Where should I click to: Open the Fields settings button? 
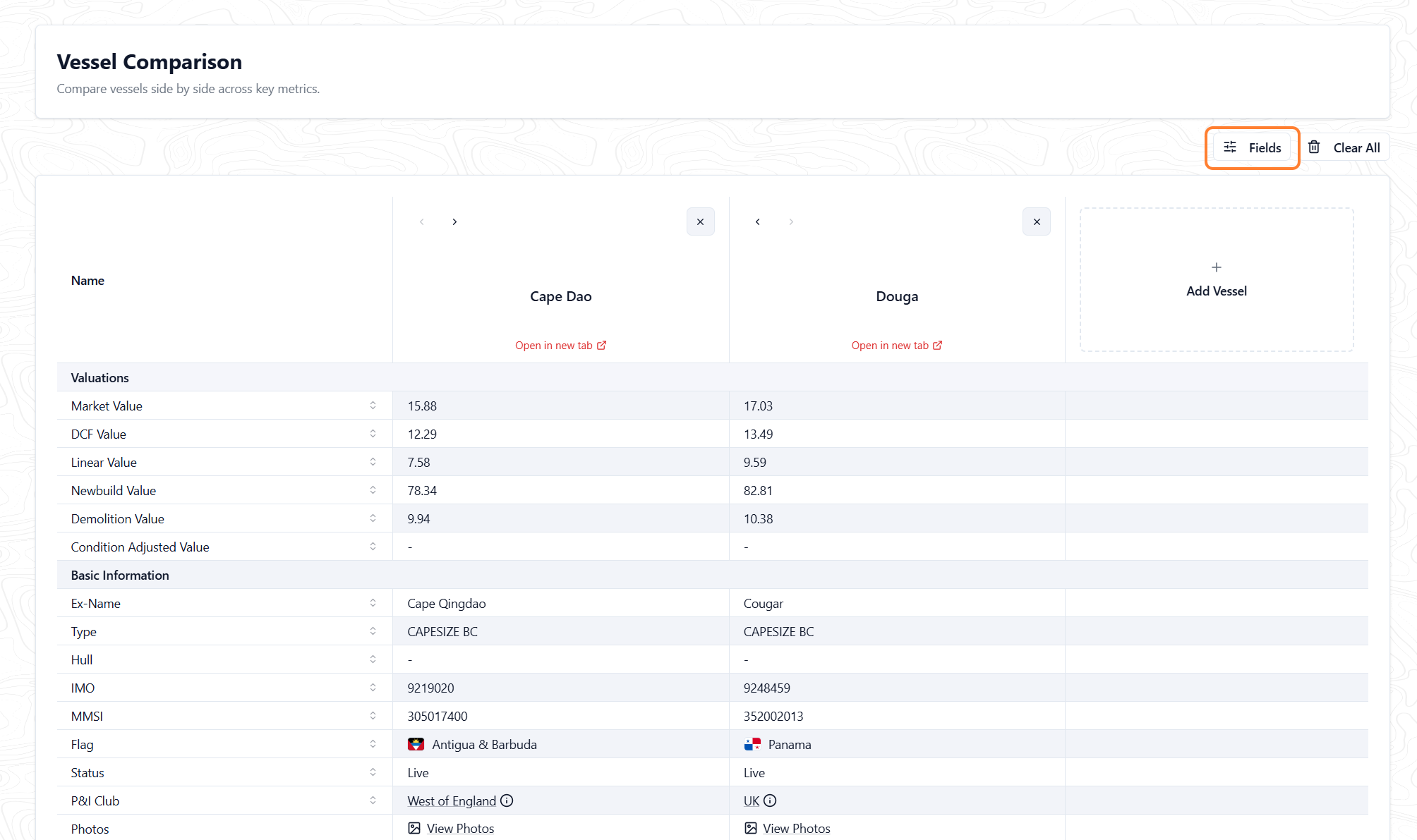(x=1252, y=147)
